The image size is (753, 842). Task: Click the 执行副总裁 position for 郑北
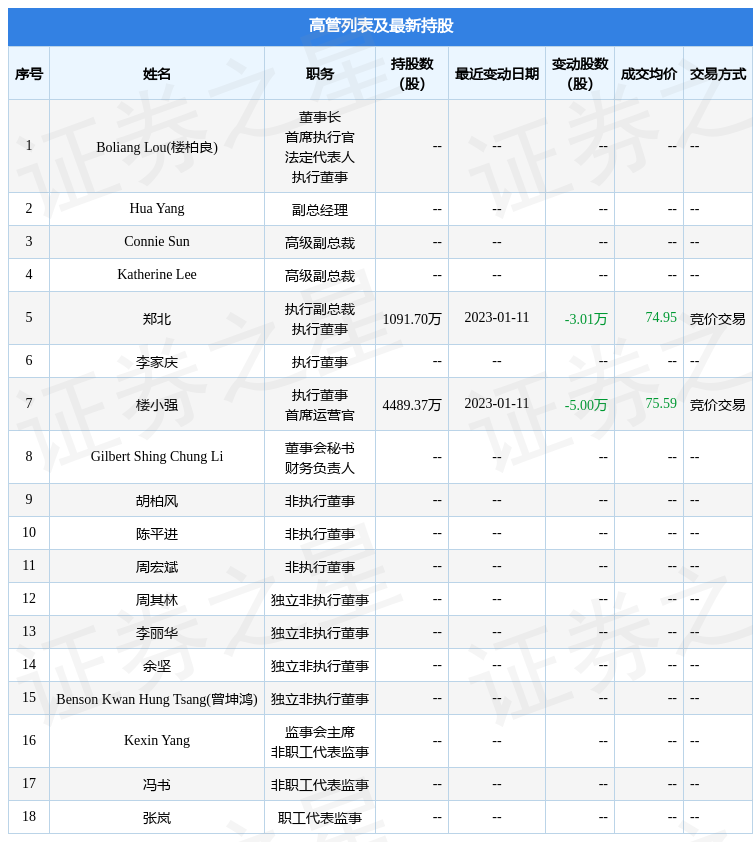click(320, 309)
